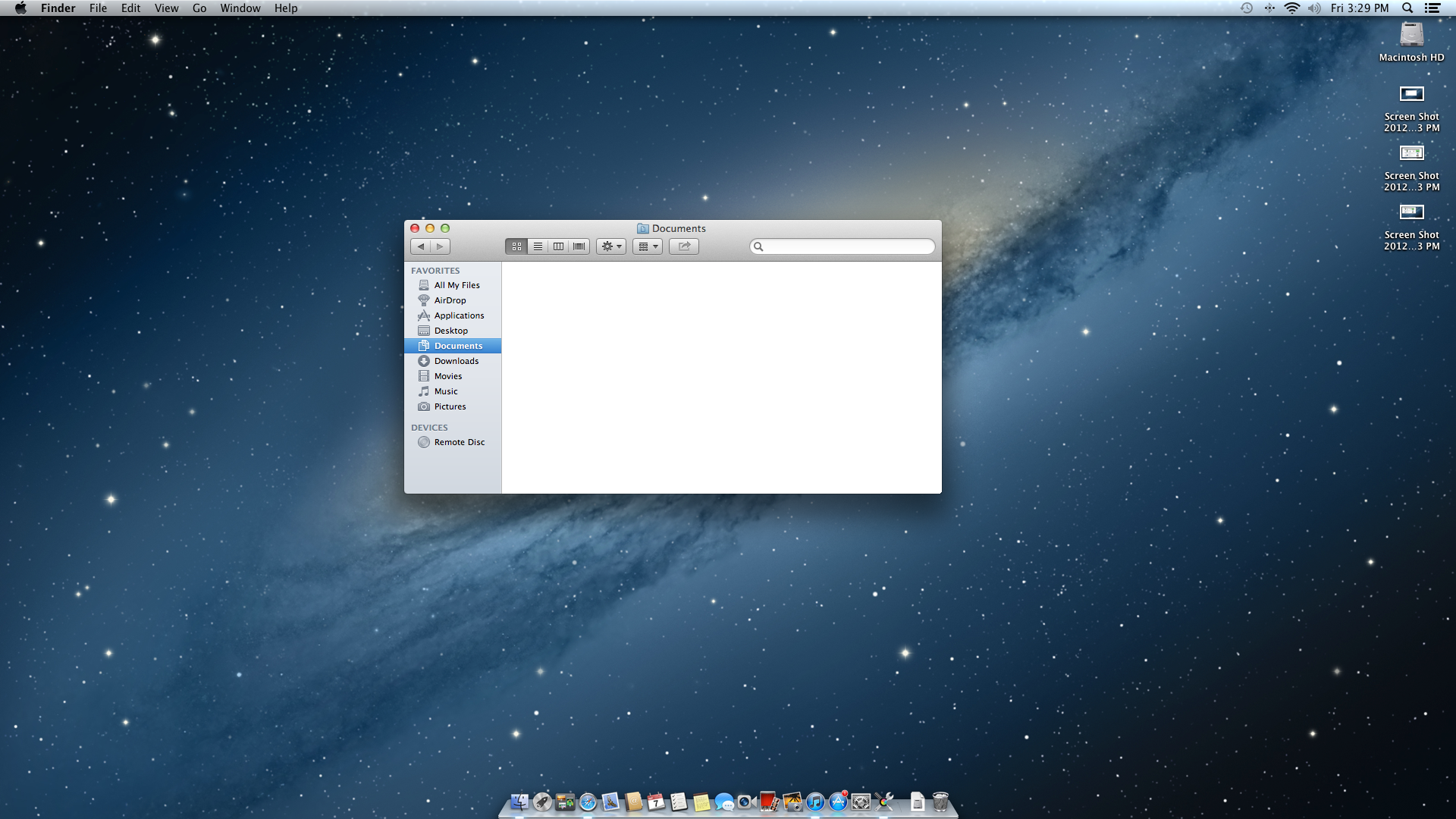This screenshot has width=1456, height=819.
Task: Launch Safari from the Dock
Action: pyautogui.click(x=588, y=802)
